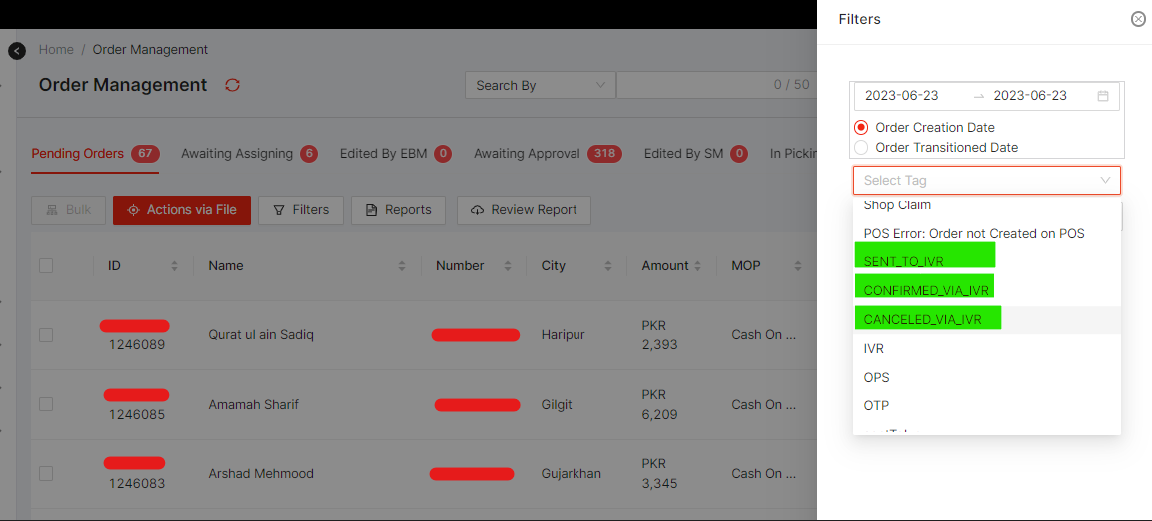Click the Actions via File button
This screenshot has height=521, width=1152.
(182, 210)
